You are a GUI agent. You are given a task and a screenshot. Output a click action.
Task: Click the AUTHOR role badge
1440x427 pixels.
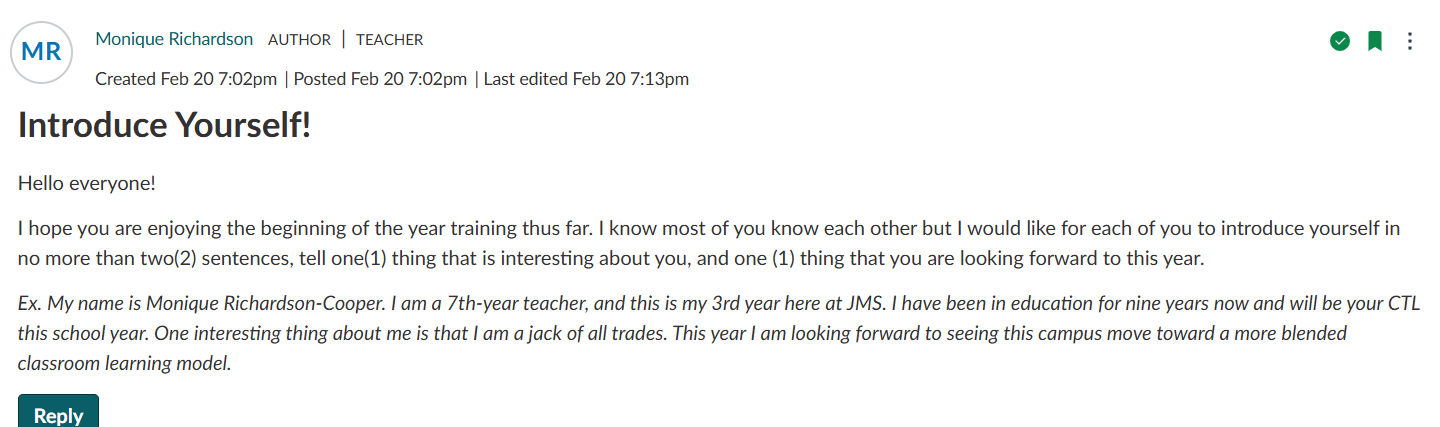(x=299, y=40)
